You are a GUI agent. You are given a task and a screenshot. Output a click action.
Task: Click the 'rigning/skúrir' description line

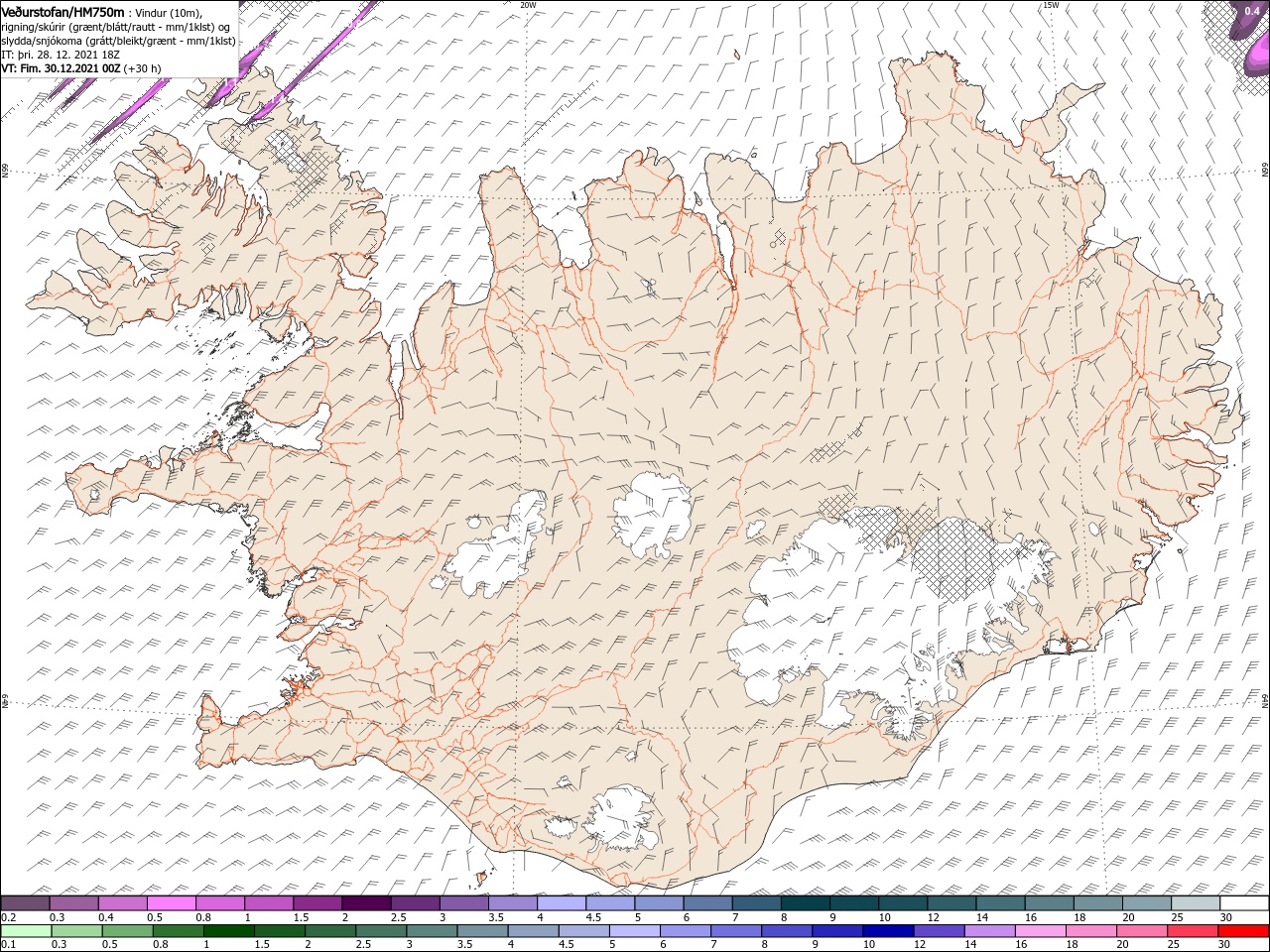coord(116,26)
